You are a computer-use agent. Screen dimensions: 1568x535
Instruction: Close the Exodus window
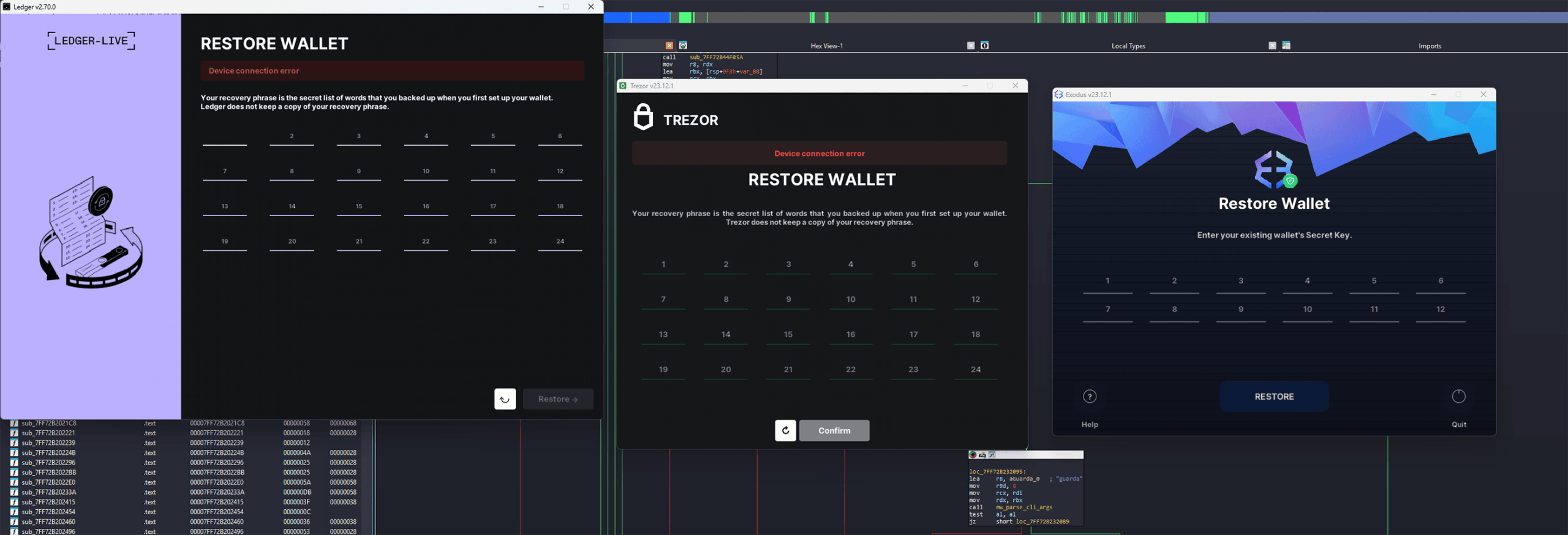point(1483,94)
